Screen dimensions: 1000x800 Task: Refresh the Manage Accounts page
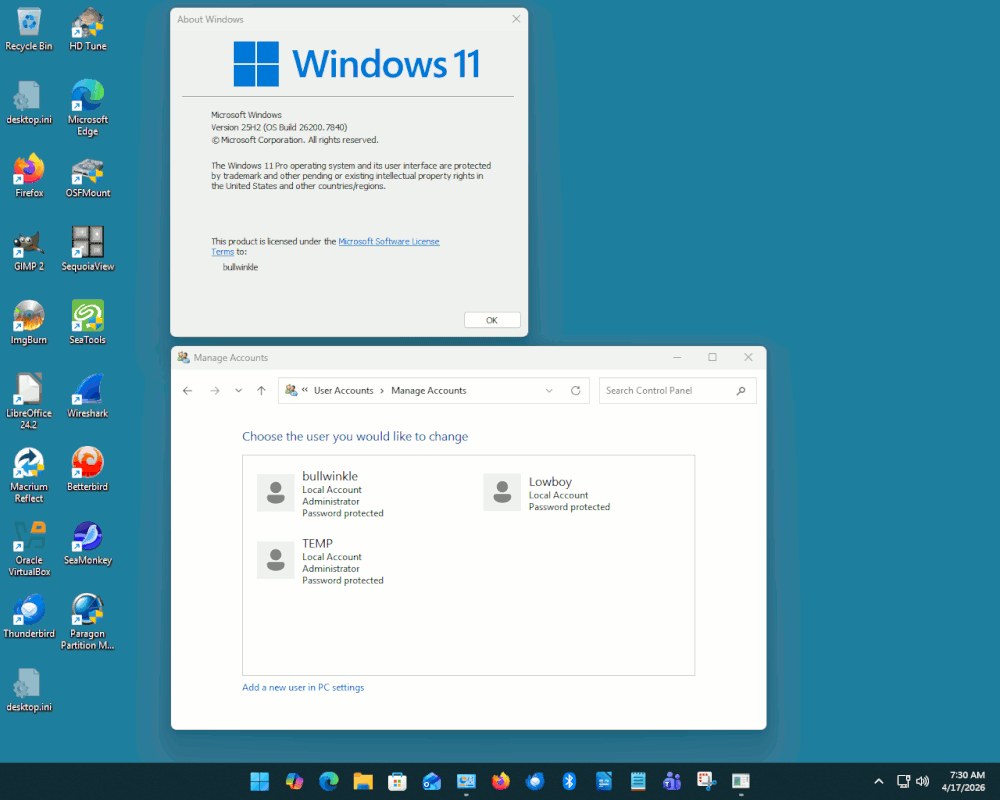pyautogui.click(x=576, y=390)
